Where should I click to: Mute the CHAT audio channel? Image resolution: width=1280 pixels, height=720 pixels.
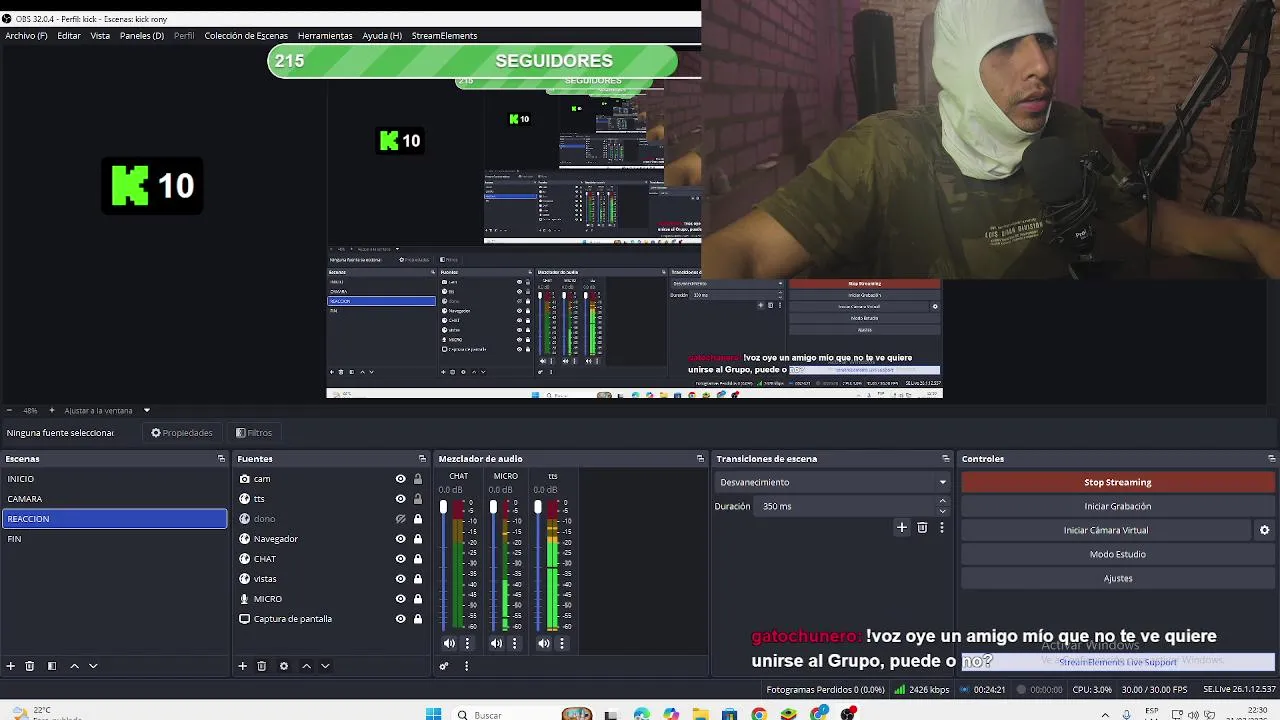[449, 644]
